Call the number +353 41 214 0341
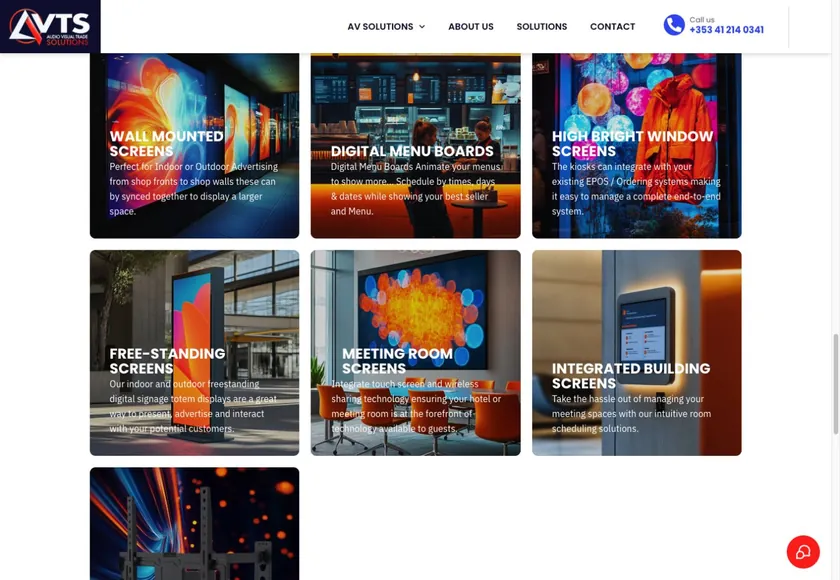The height and width of the screenshot is (580, 840). point(726,30)
